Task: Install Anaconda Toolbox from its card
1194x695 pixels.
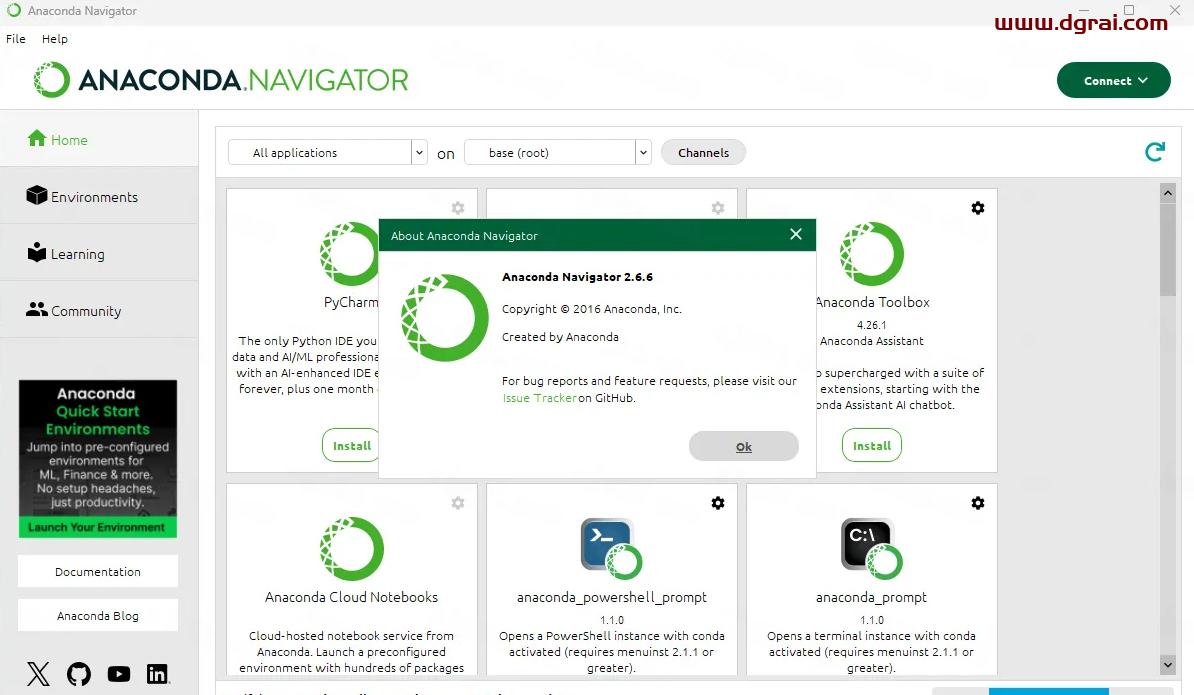Action: [872, 445]
